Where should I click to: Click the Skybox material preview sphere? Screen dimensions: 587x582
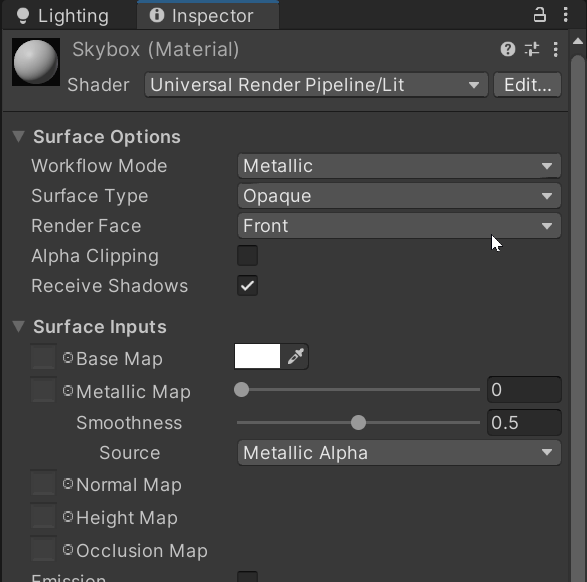click(36, 62)
